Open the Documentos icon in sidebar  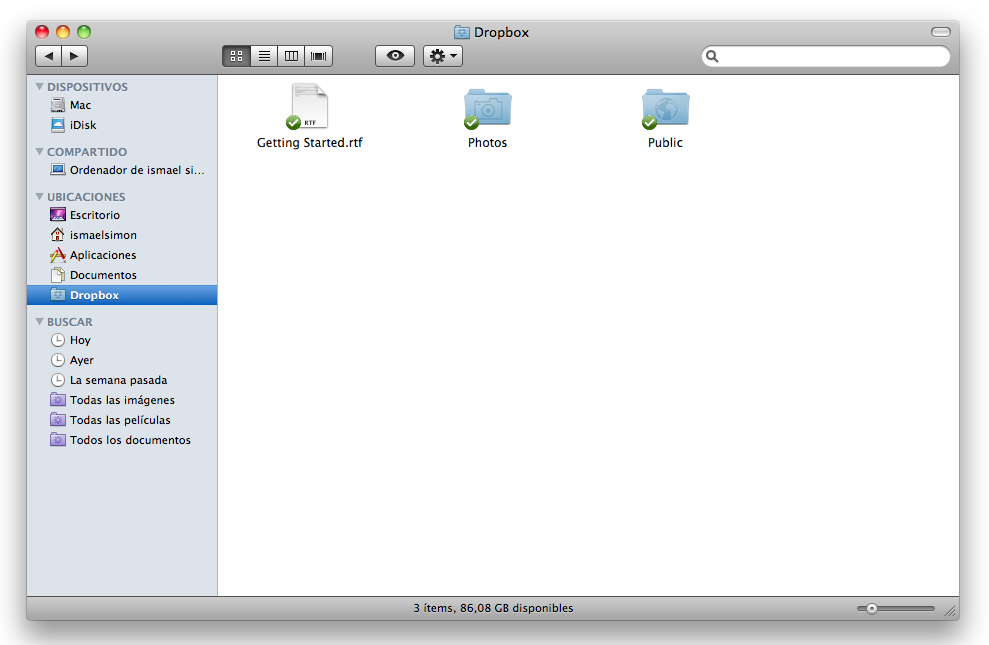click(x=57, y=275)
